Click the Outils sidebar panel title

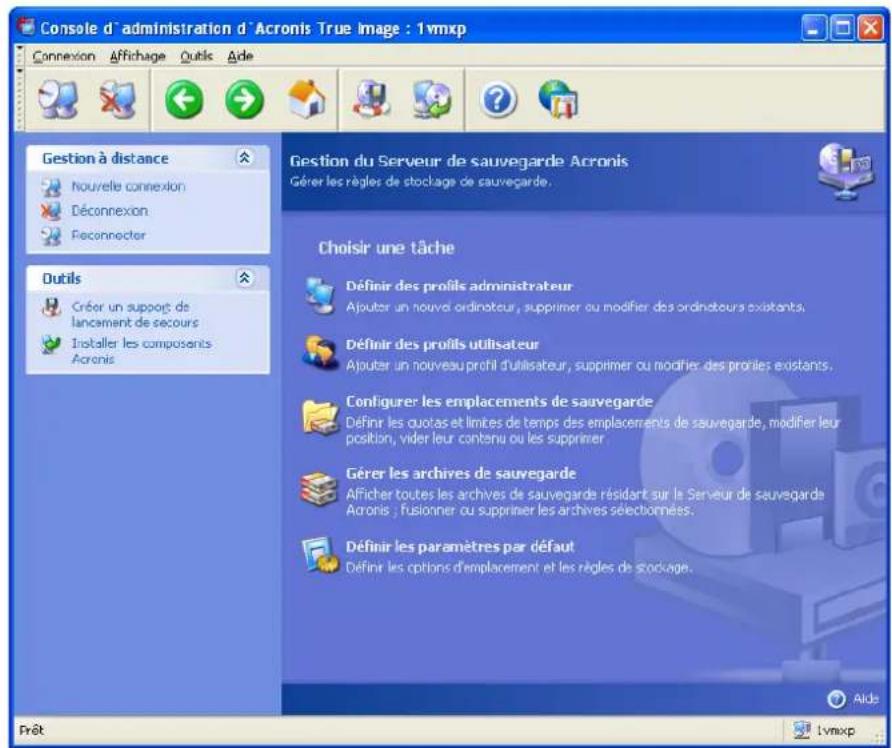tap(61, 279)
